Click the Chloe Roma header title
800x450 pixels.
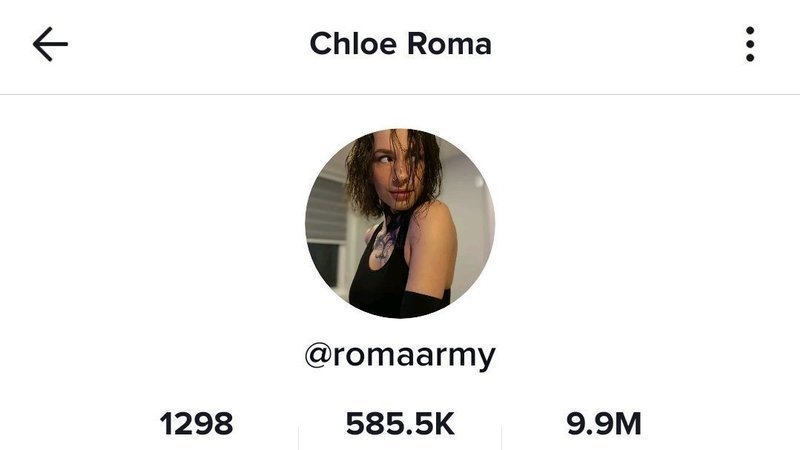pos(401,44)
